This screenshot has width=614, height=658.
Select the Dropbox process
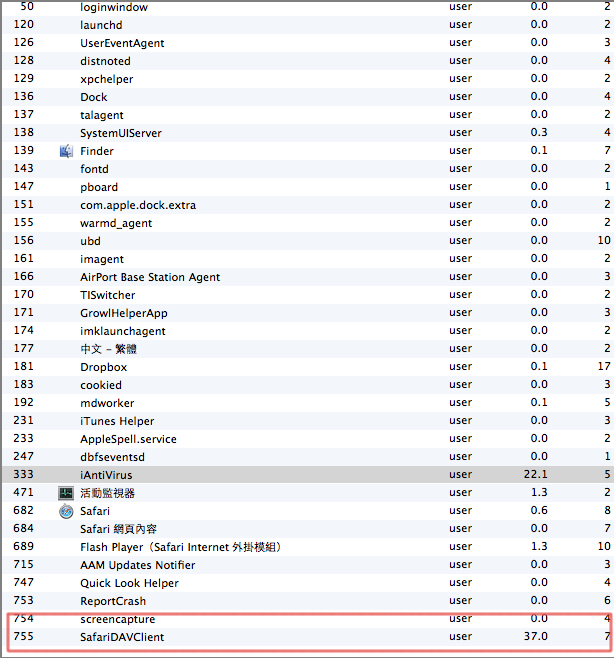coord(104,367)
